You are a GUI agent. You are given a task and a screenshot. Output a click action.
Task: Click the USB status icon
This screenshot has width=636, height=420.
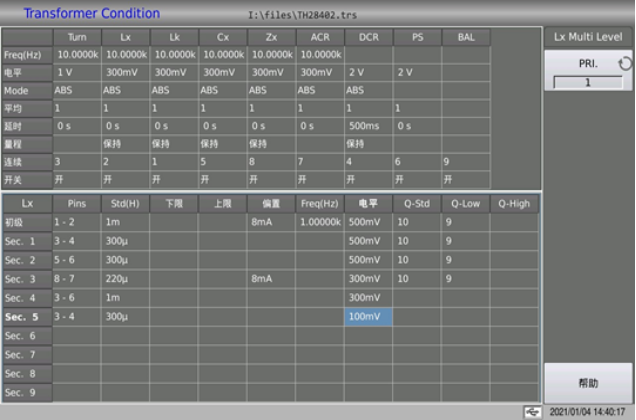[x=531, y=412]
